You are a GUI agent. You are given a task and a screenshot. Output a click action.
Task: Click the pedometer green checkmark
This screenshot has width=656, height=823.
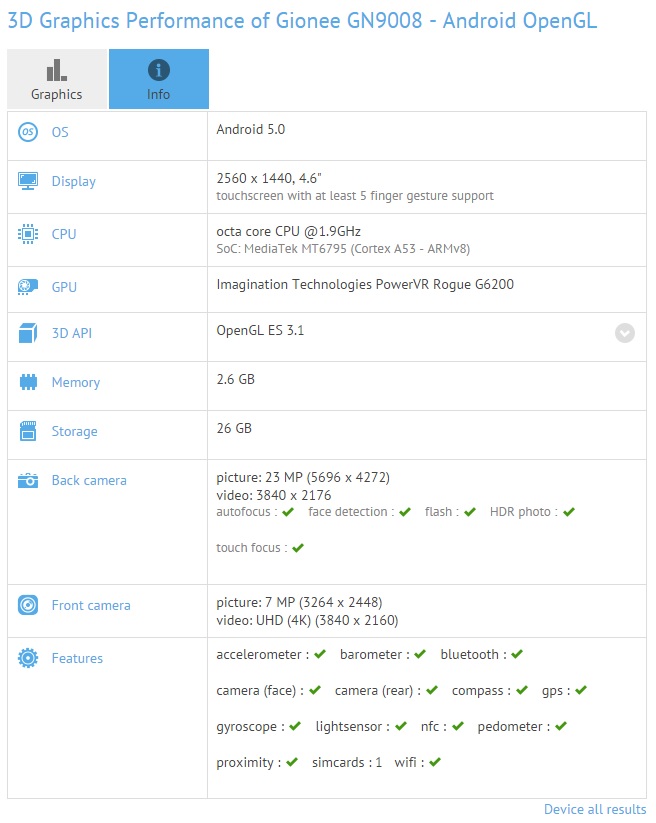[x=561, y=726]
